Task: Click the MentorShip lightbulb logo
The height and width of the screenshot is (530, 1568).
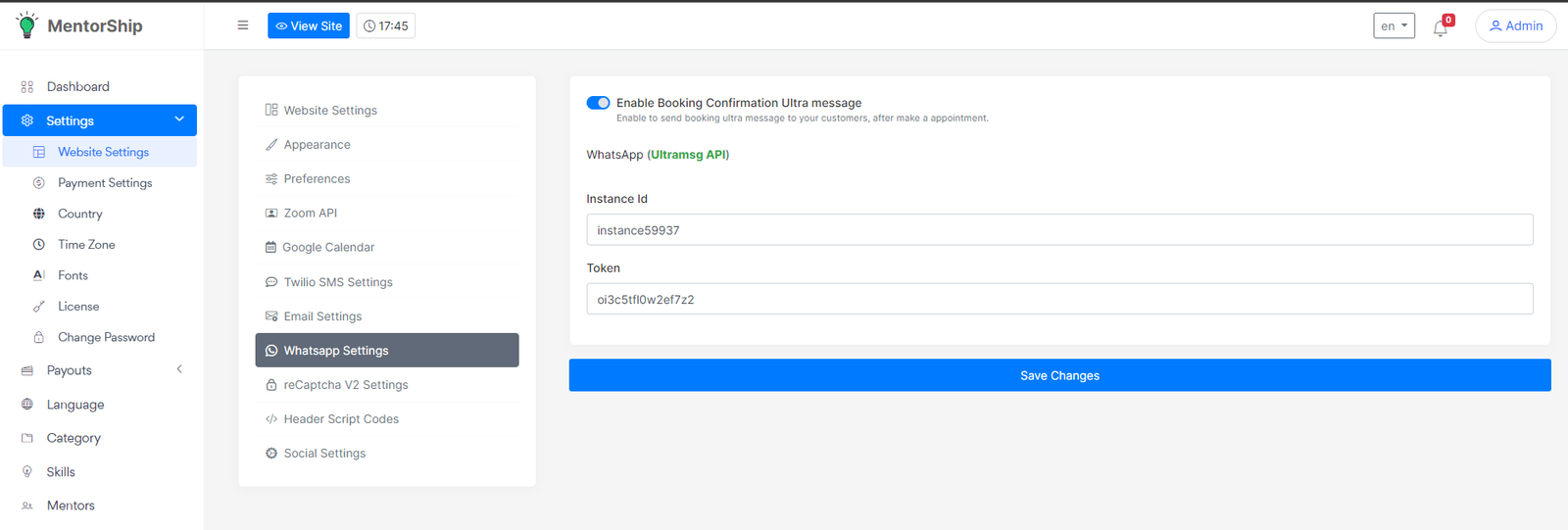Action: 27,25
